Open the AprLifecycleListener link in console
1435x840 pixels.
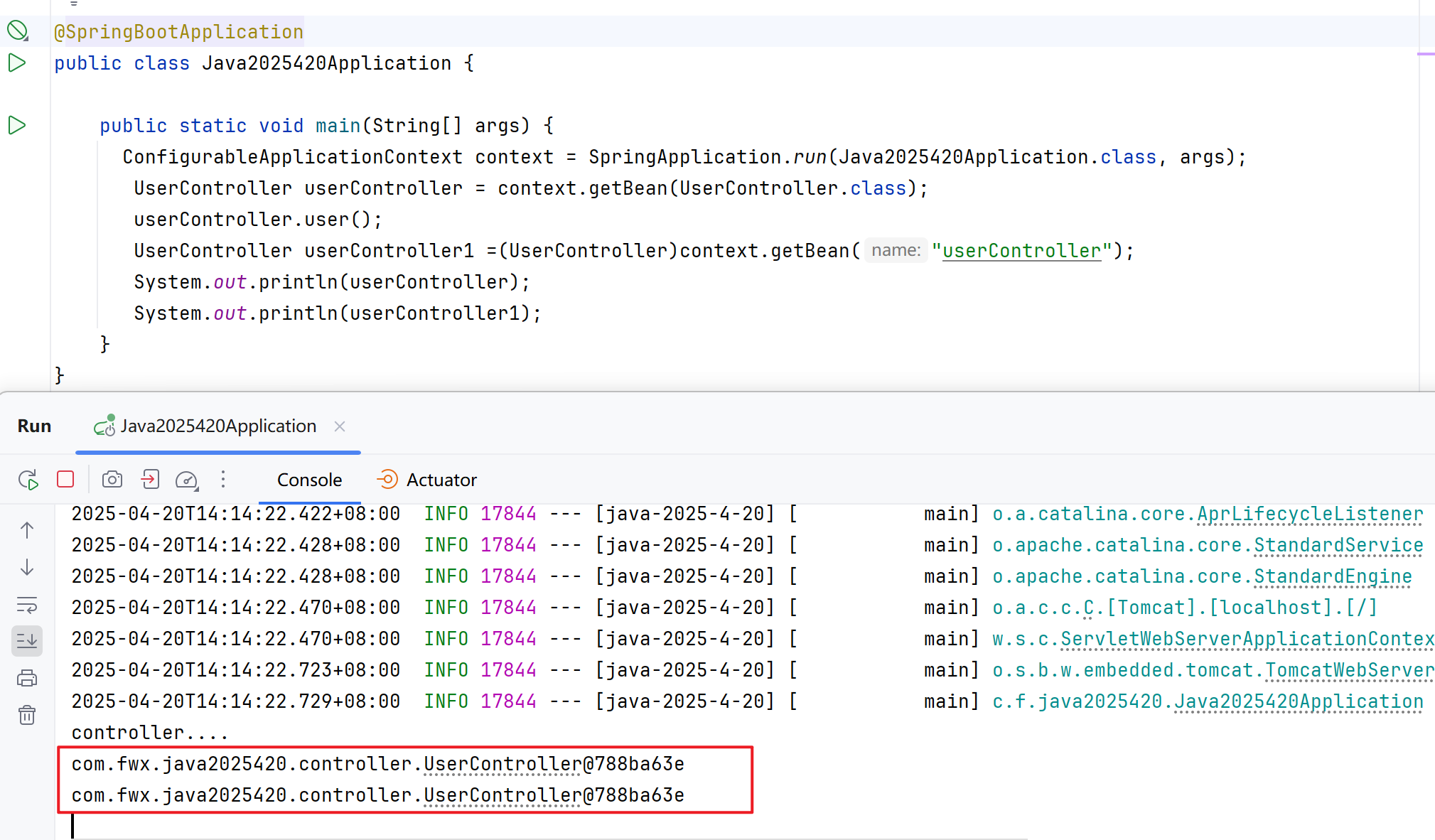[x=1309, y=514]
